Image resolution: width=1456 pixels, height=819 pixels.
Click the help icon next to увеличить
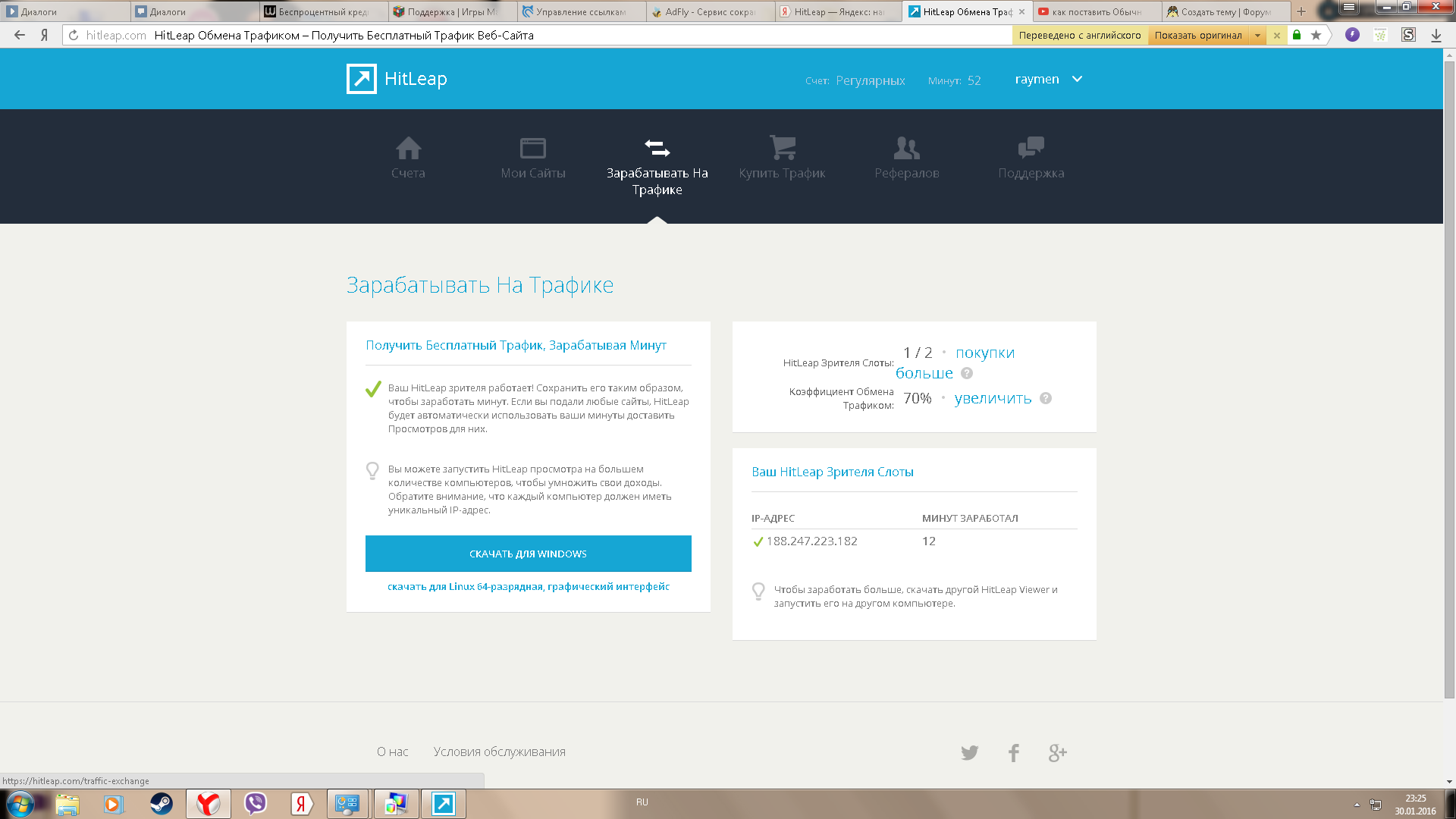click(1046, 398)
